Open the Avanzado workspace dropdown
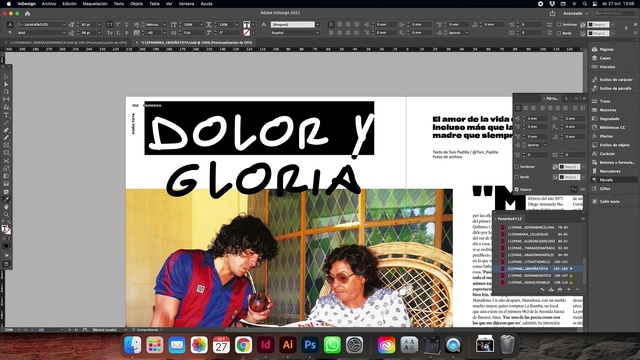This screenshot has height=360, width=640. coord(576,13)
